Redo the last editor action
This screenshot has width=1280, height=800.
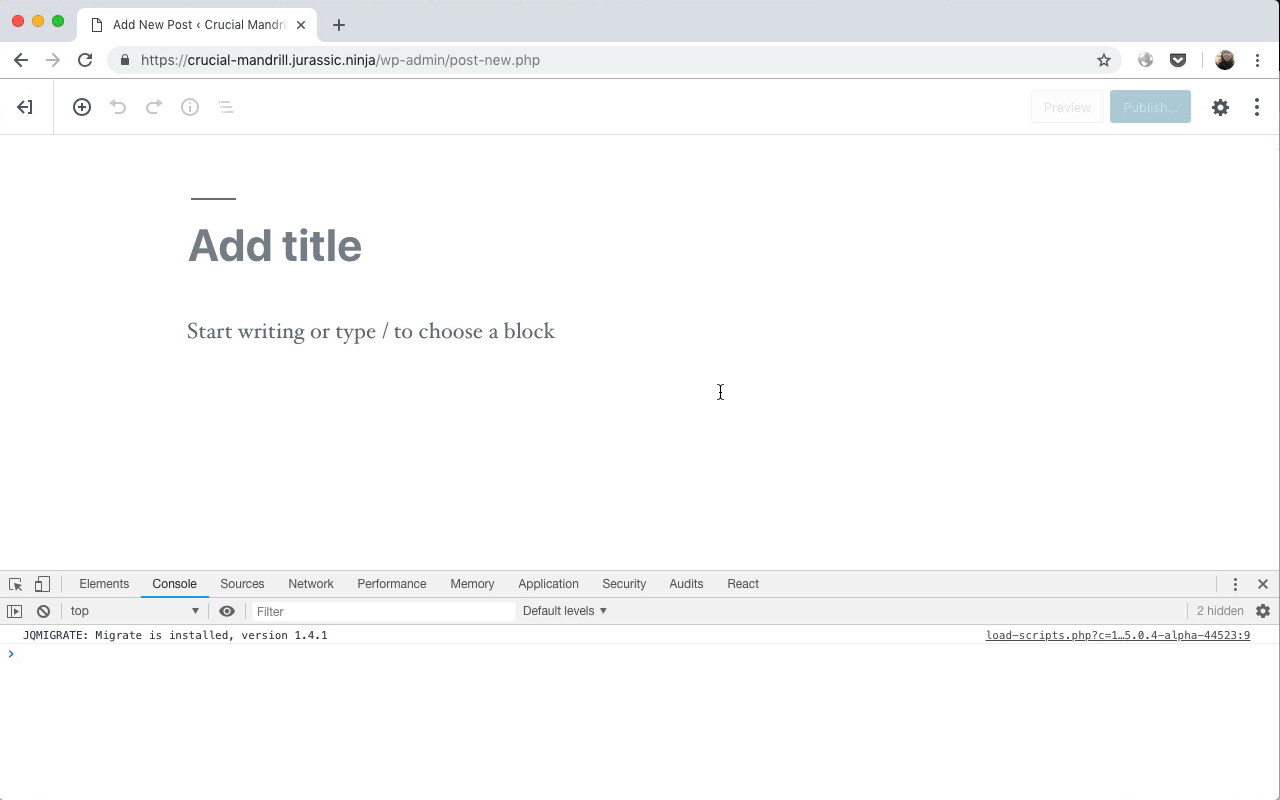154,107
